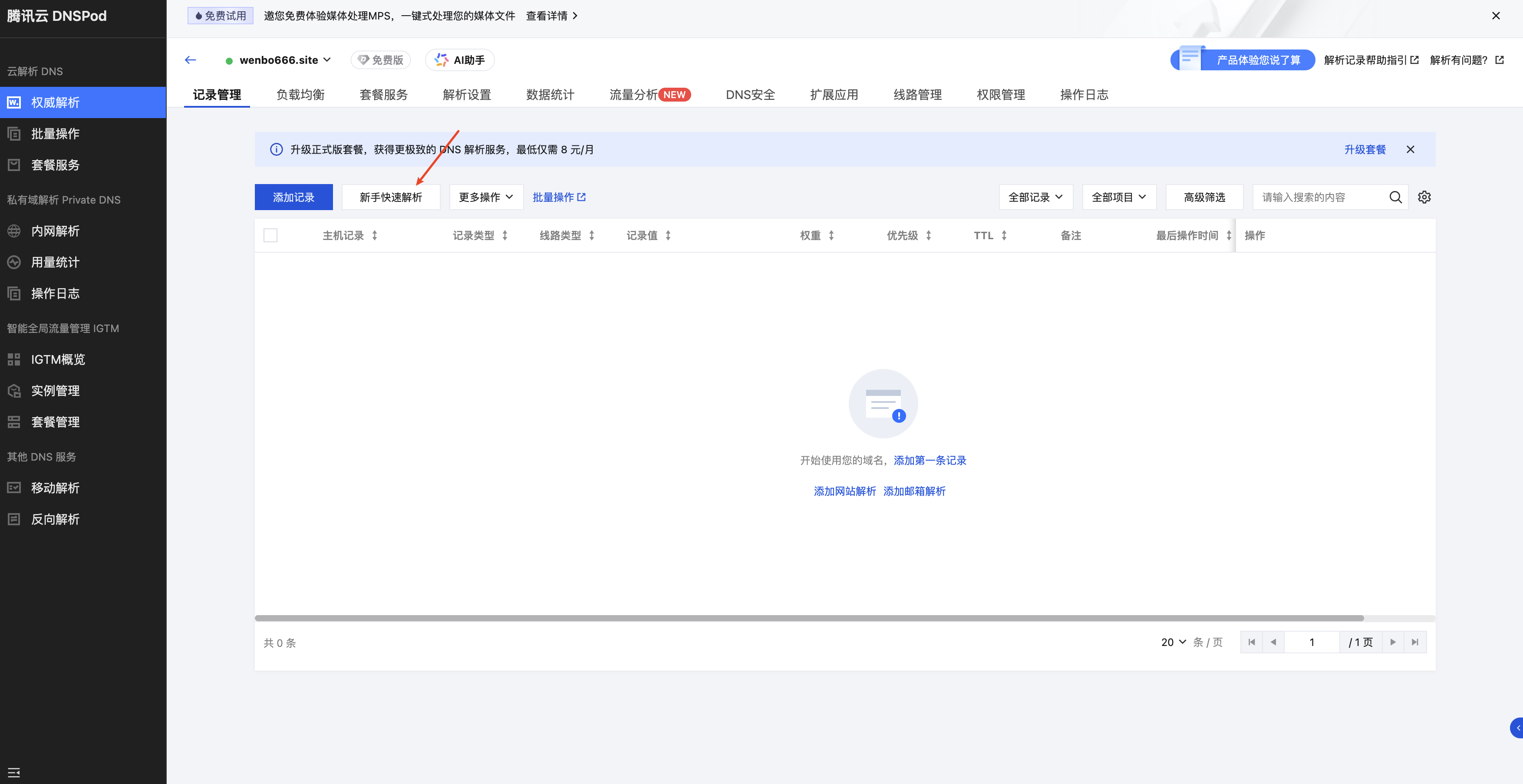Viewport: 1523px width, 784px height.
Task: Expand the 更多操作 dropdown
Action: [x=485, y=197]
